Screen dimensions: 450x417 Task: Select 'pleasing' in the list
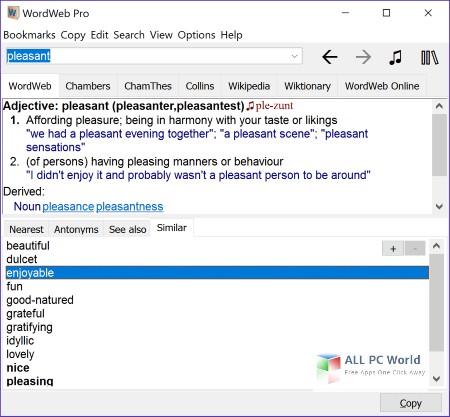[x=30, y=381]
